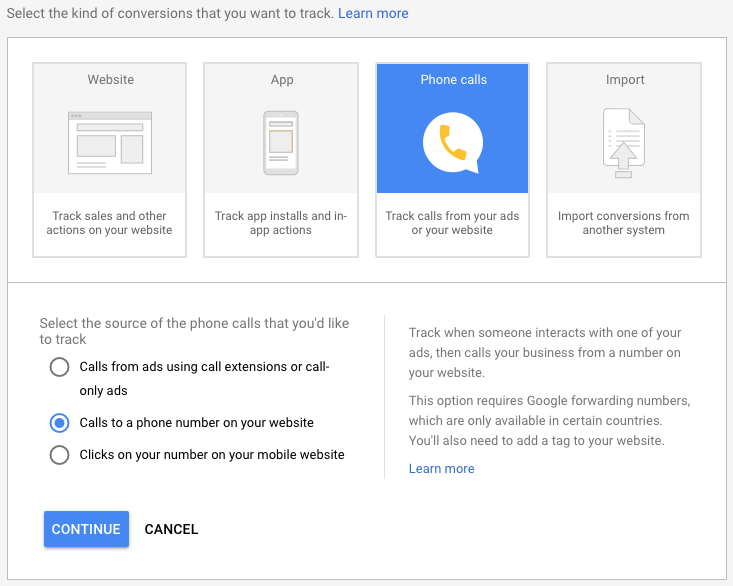Click the Website browser wireframe icon
The width and height of the screenshot is (733, 586).
[110, 143]
